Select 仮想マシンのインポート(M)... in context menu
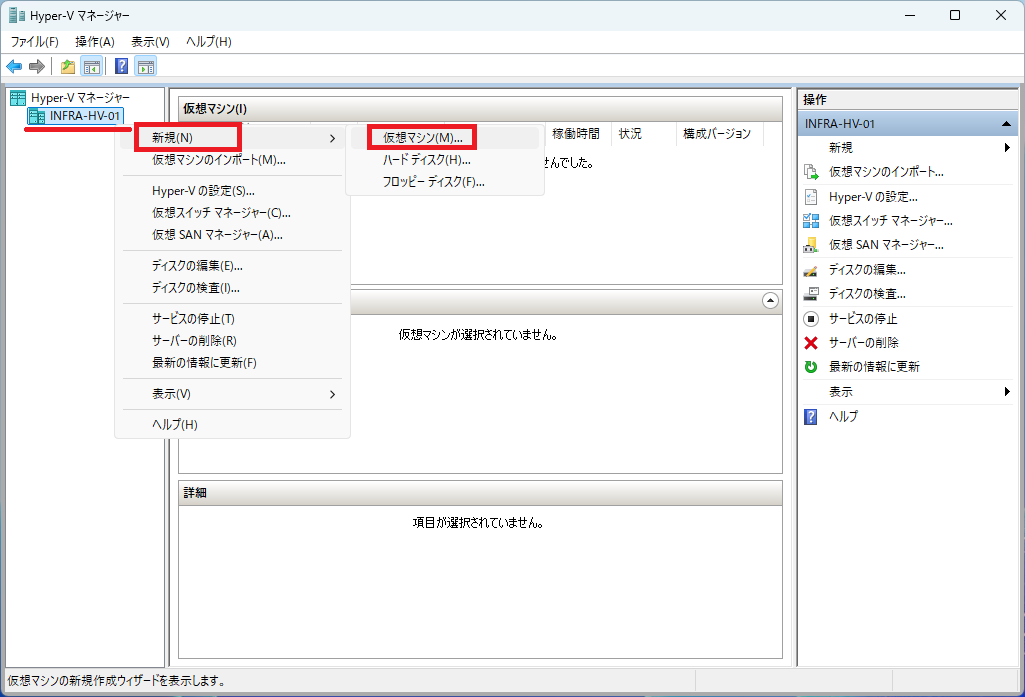The width and height of the screenshot is (1025, 697). 232,160
